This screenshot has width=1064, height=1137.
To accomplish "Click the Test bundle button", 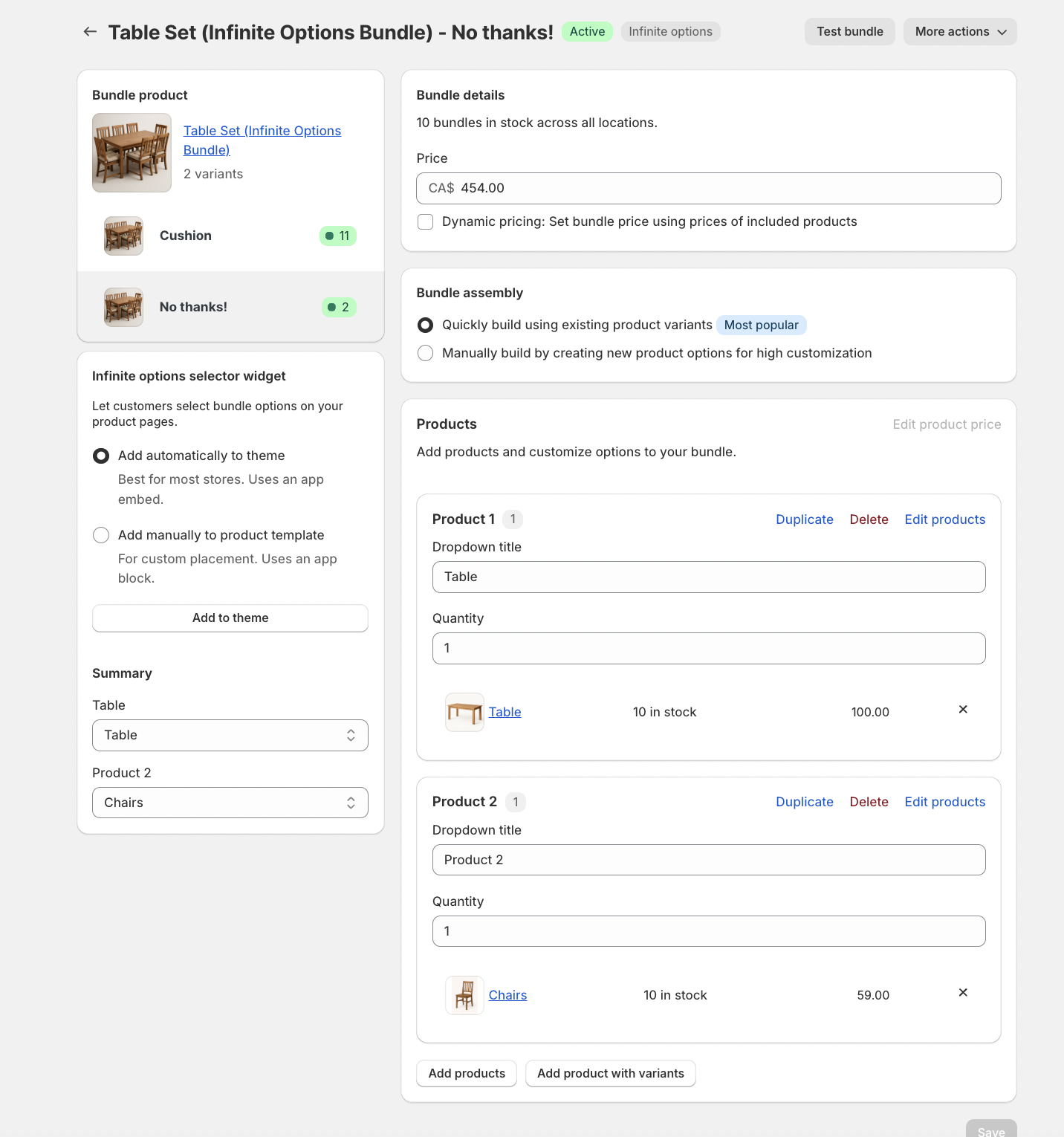I will (850, 32).
